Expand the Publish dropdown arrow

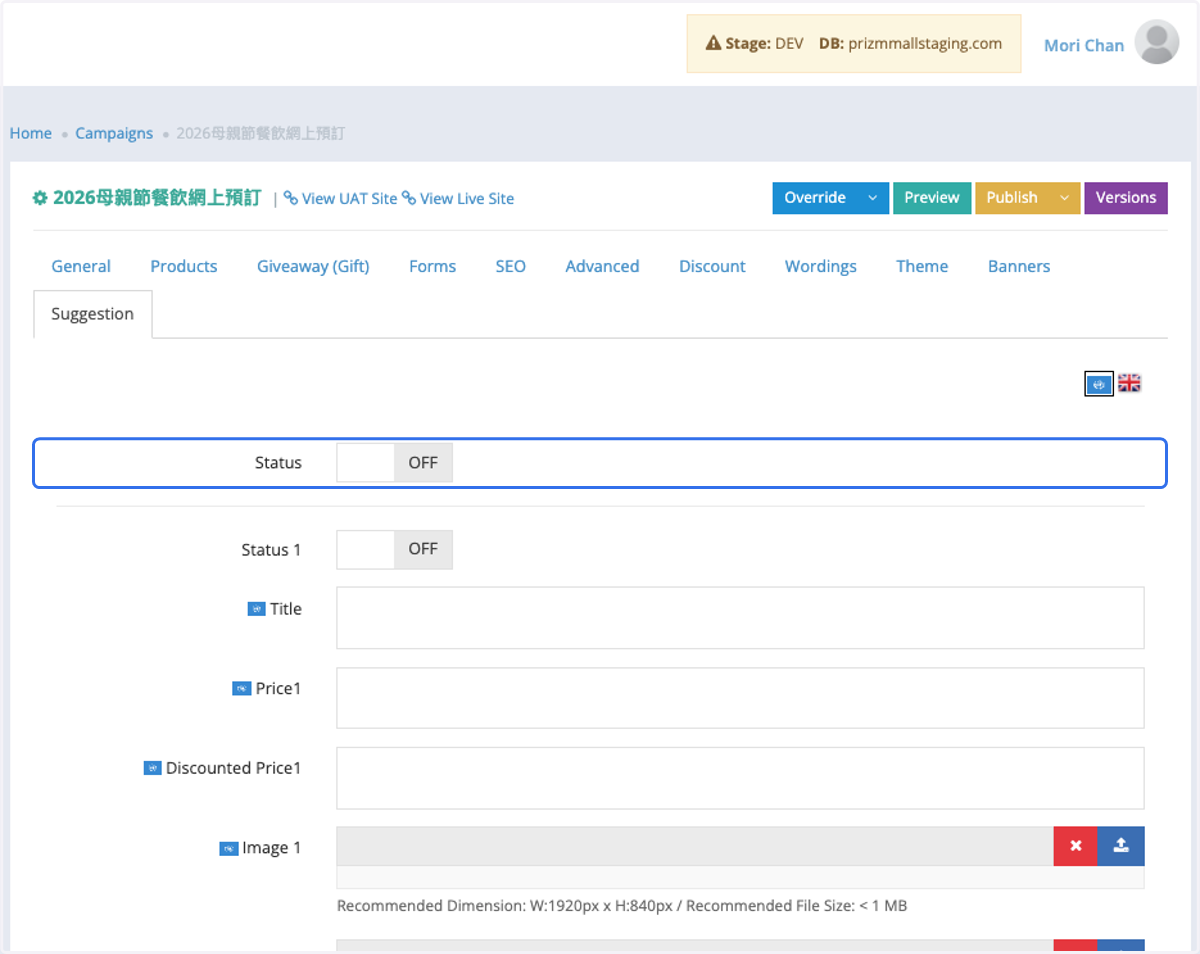(x=1065, y=198)
